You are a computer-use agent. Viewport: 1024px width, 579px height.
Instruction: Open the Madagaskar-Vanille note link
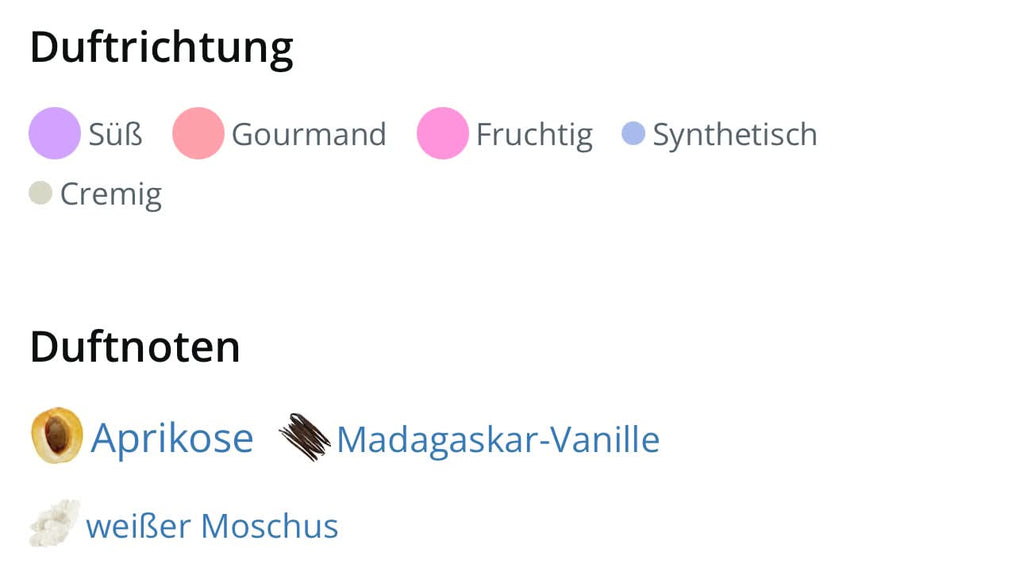[497, 439]
